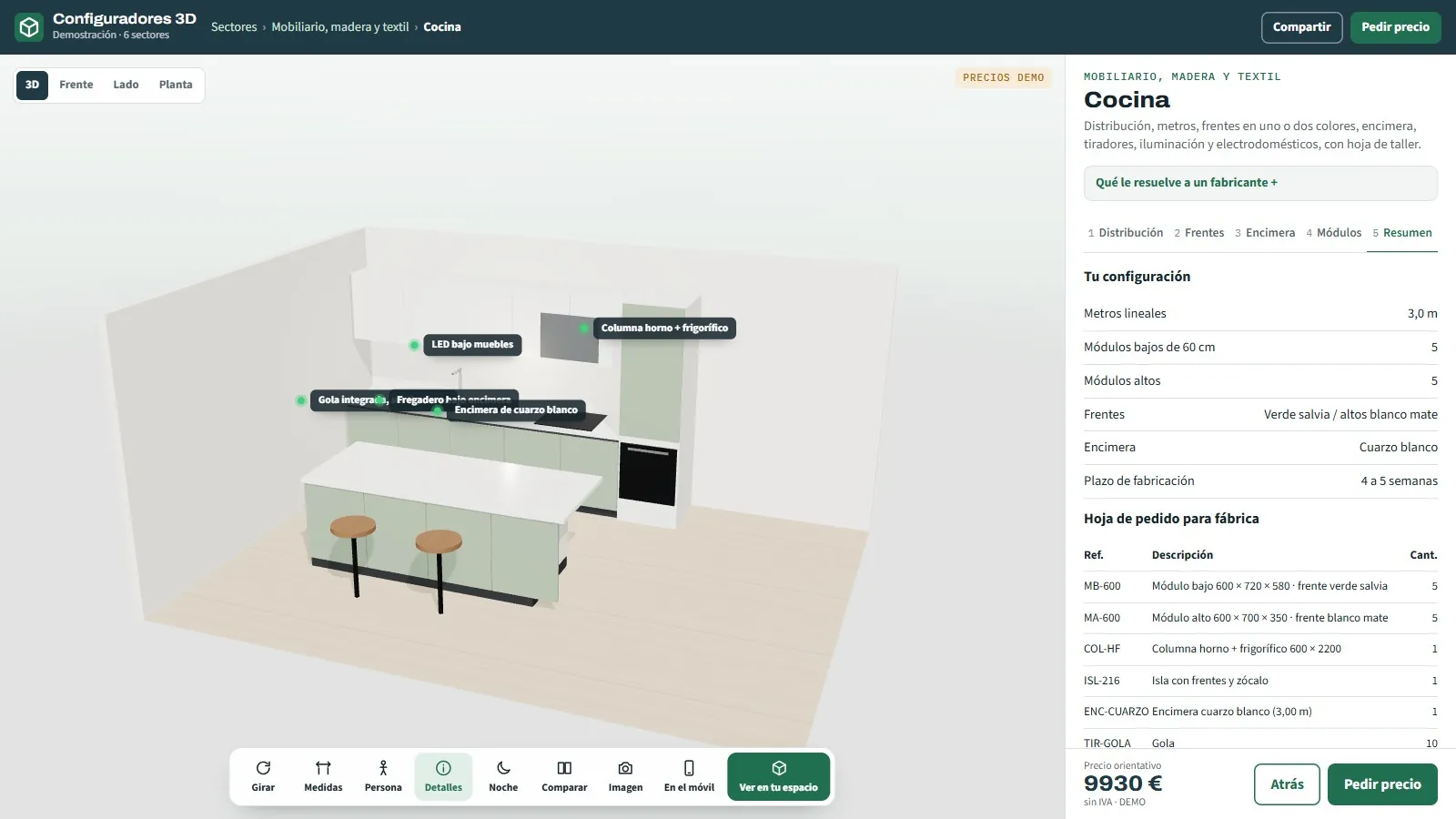This screenshot has width=1456, height=819.
Task: Click the Configuradores 3D cube logo
Action: point(29,27)
